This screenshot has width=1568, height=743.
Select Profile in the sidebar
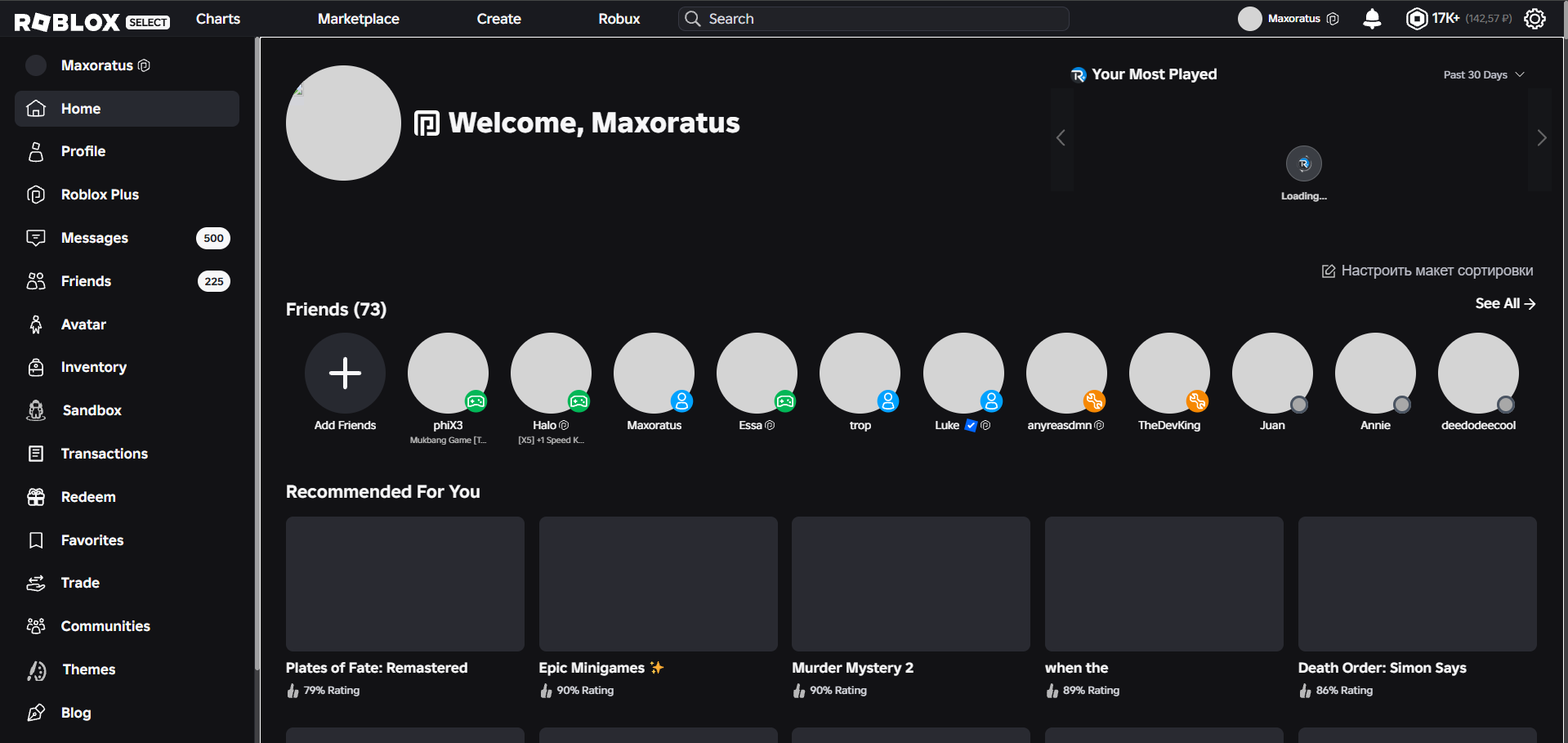(x=127, y=151)
